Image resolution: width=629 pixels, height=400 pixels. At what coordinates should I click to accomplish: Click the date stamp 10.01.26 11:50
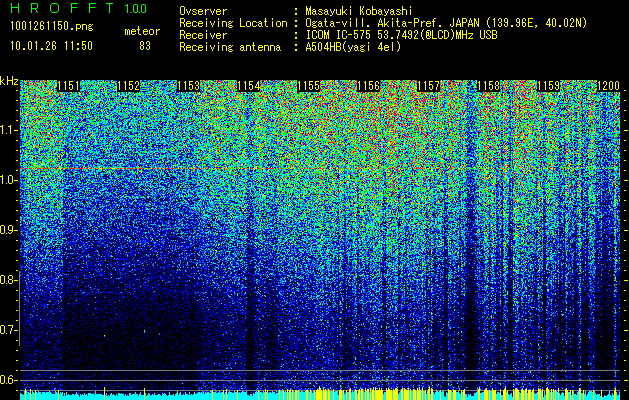(51, 46)
